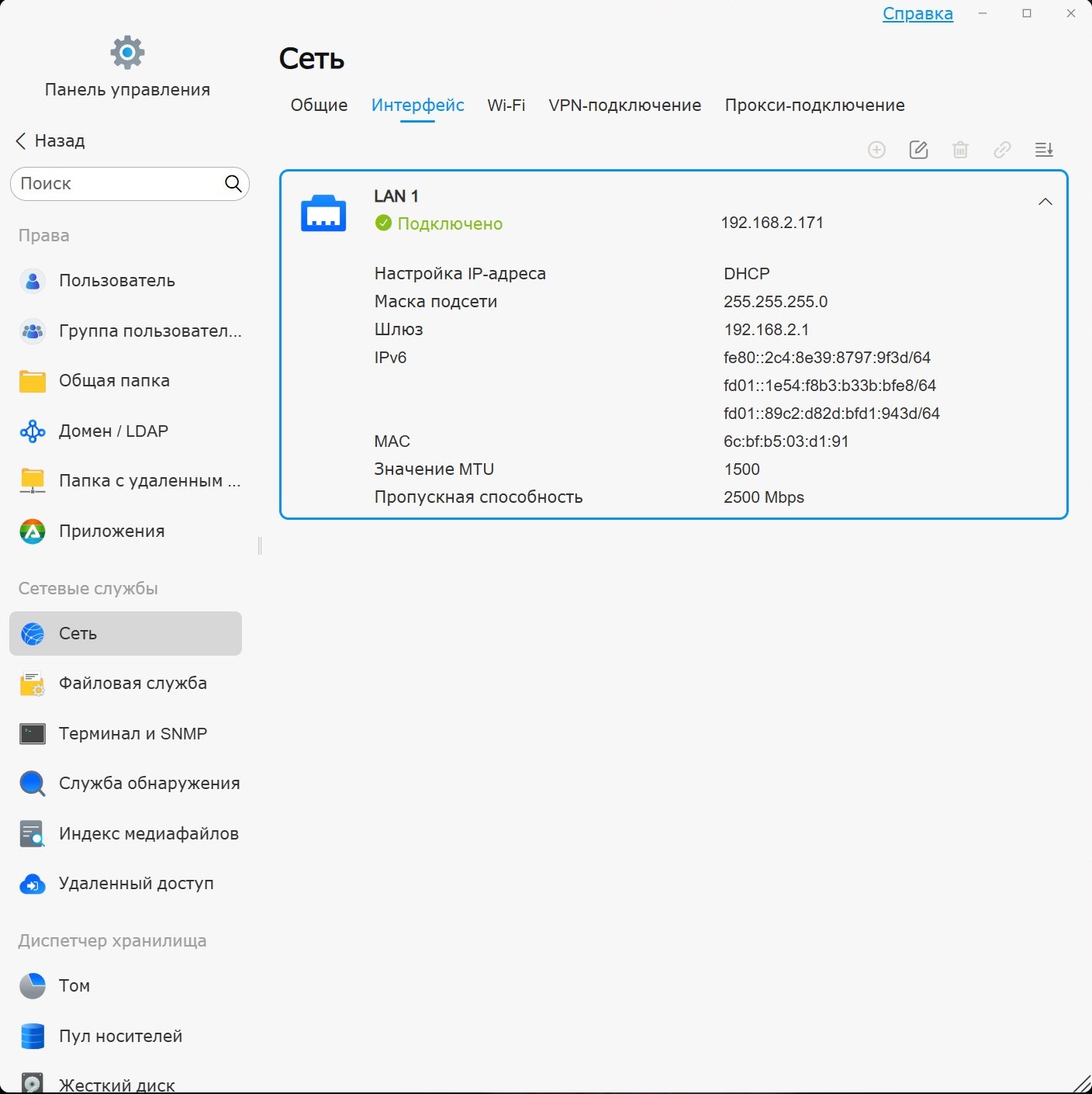This screenshot has height=1094, width=1092.
Task: Open the Прокси-подключение tab
Action: (x=814, y=106)
